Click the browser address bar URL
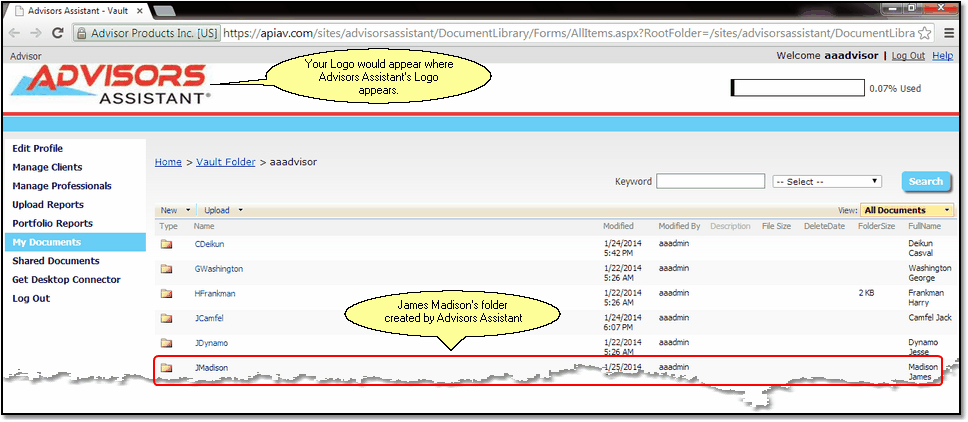The height and width of the screenshot is (422, 968). pyautogui.click(x=568, y=33)
